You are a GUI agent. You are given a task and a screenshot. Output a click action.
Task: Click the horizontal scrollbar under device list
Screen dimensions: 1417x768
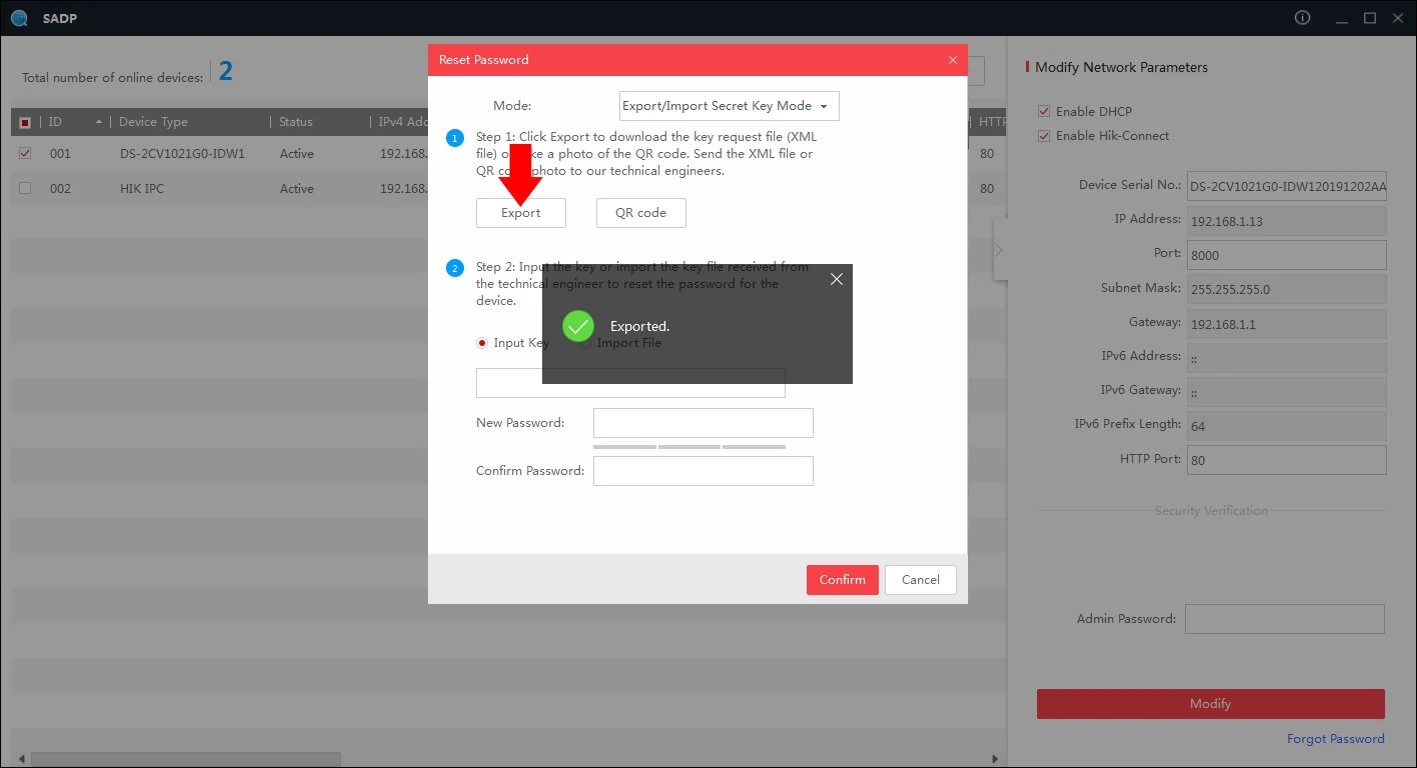coord(186,759)
